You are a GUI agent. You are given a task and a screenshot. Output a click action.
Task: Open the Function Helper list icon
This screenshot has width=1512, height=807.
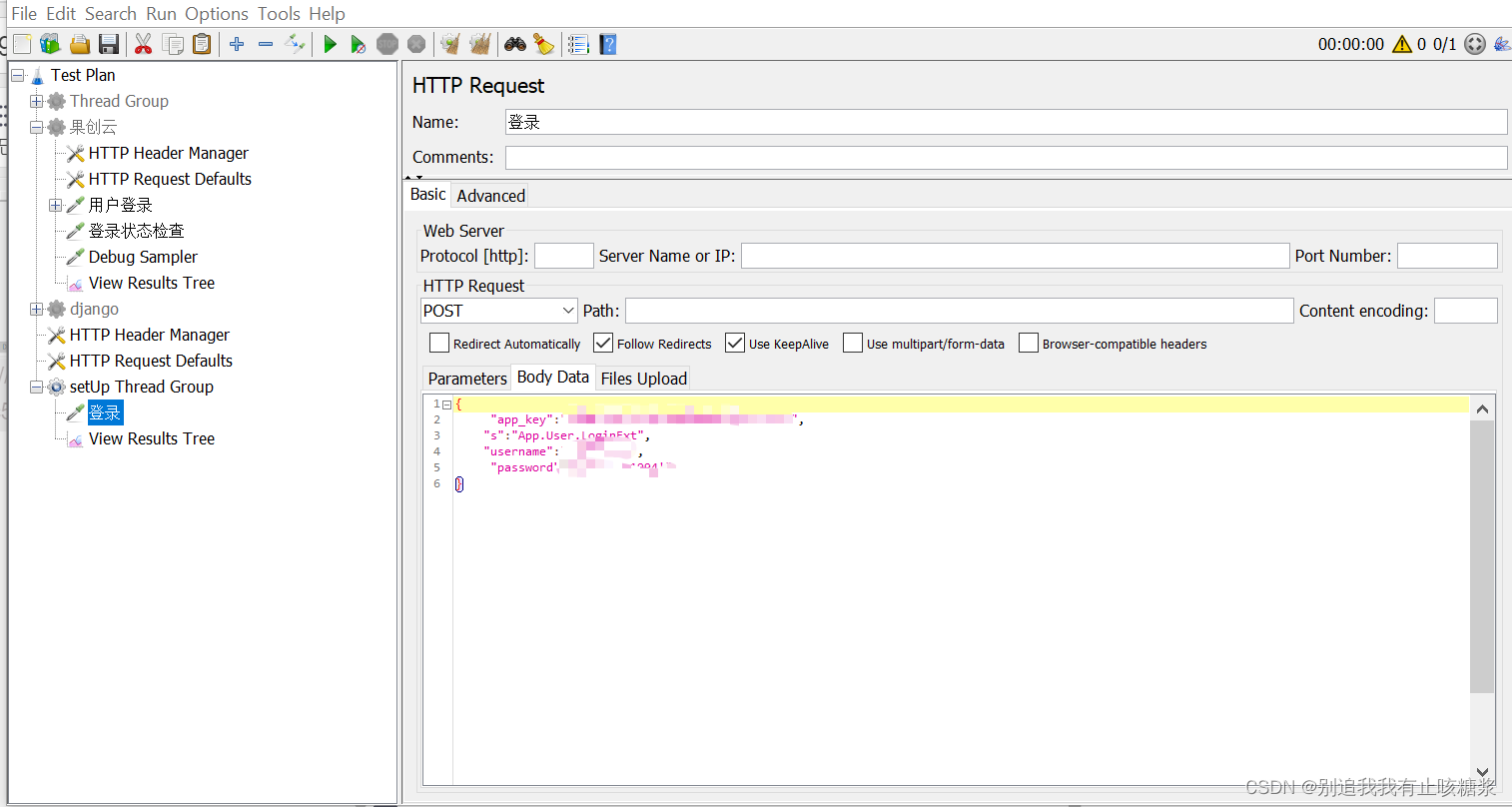578,44
